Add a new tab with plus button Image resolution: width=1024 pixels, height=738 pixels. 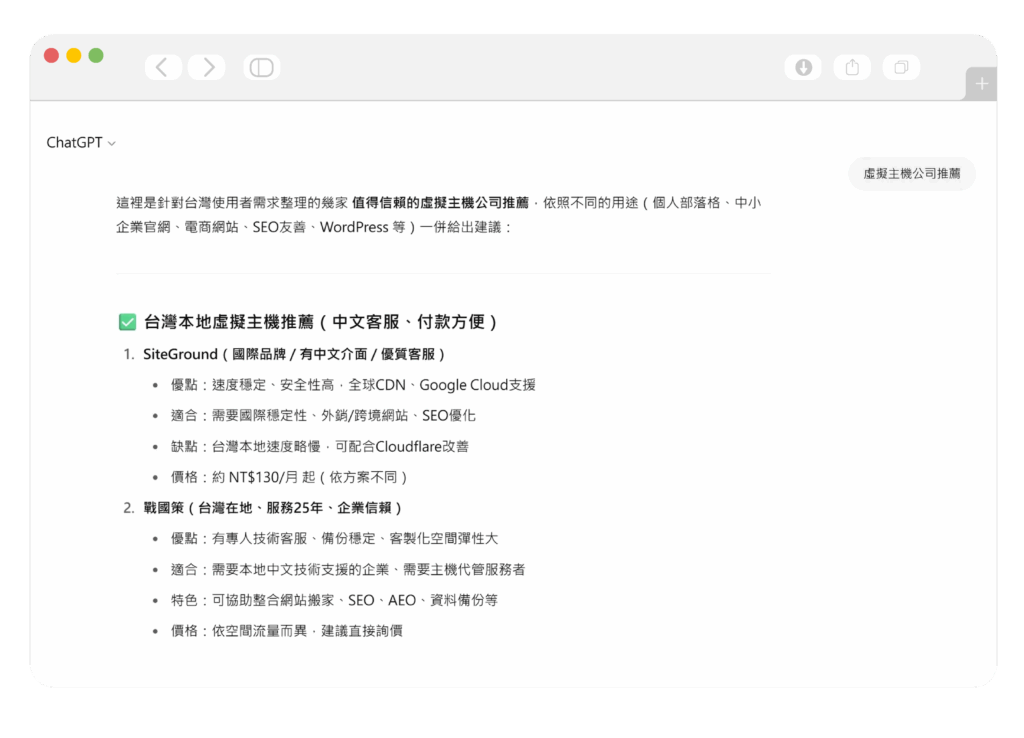click(982, 84)
